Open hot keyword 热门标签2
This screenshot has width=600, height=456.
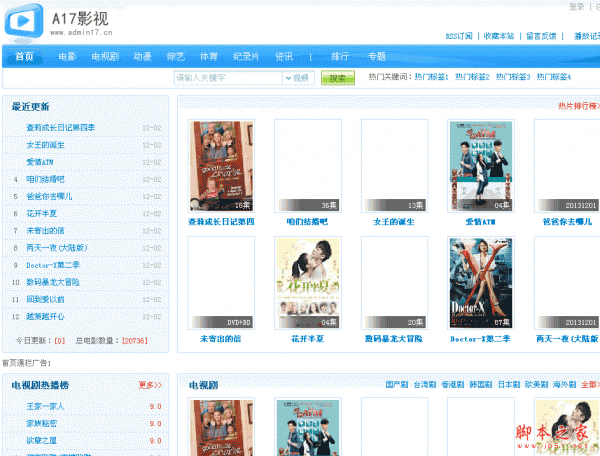(x=472, y=77)
